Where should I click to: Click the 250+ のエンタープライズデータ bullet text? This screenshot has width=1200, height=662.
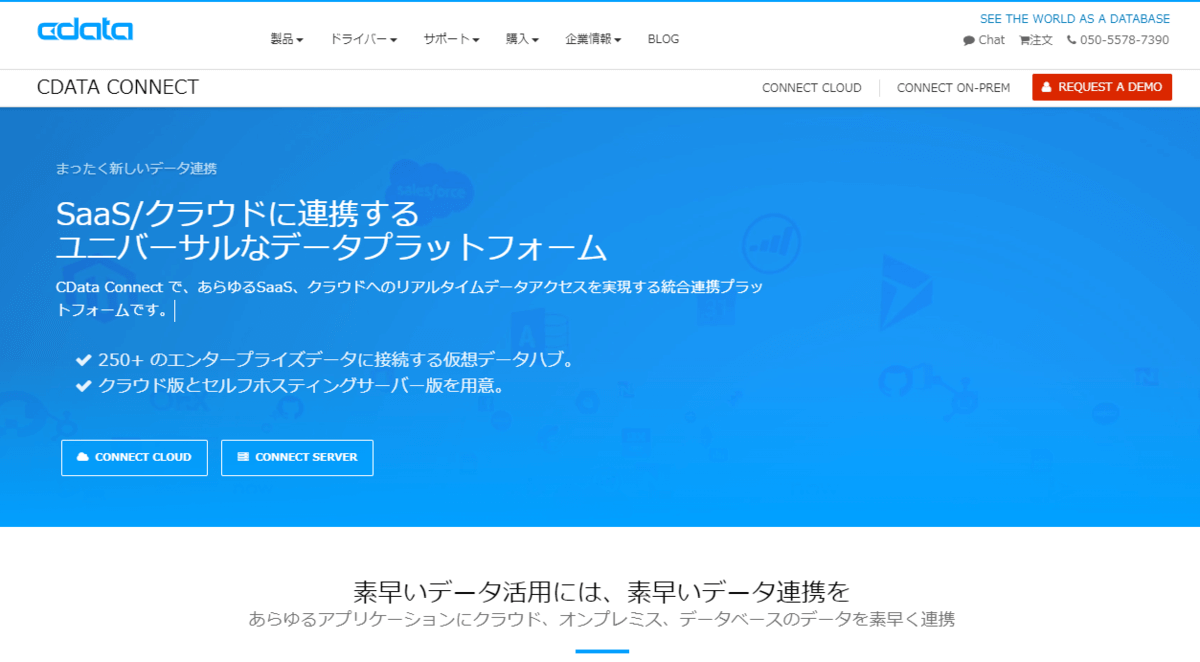coord(336,360)
